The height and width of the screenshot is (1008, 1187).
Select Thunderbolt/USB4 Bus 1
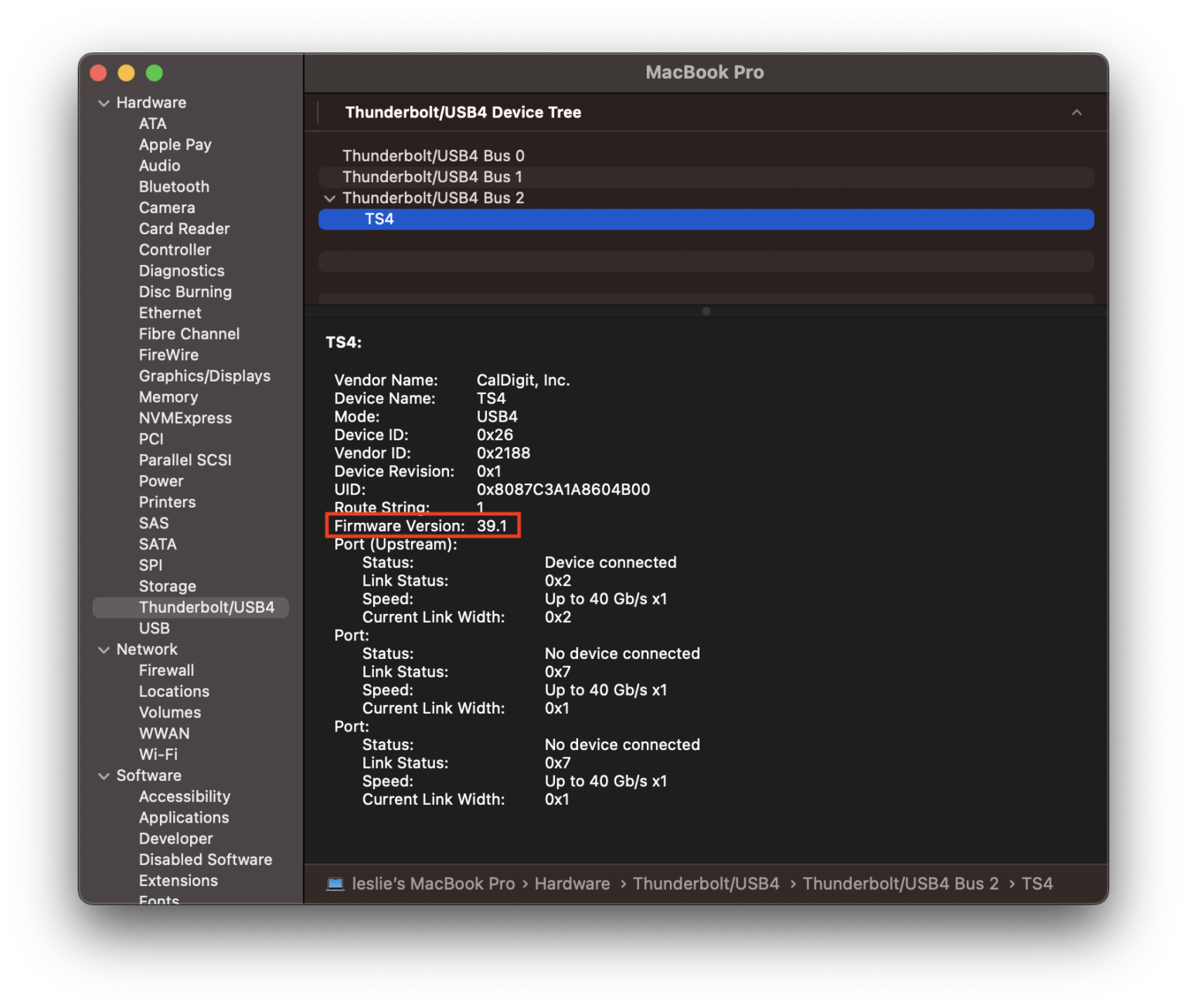[x=432, y=176]
